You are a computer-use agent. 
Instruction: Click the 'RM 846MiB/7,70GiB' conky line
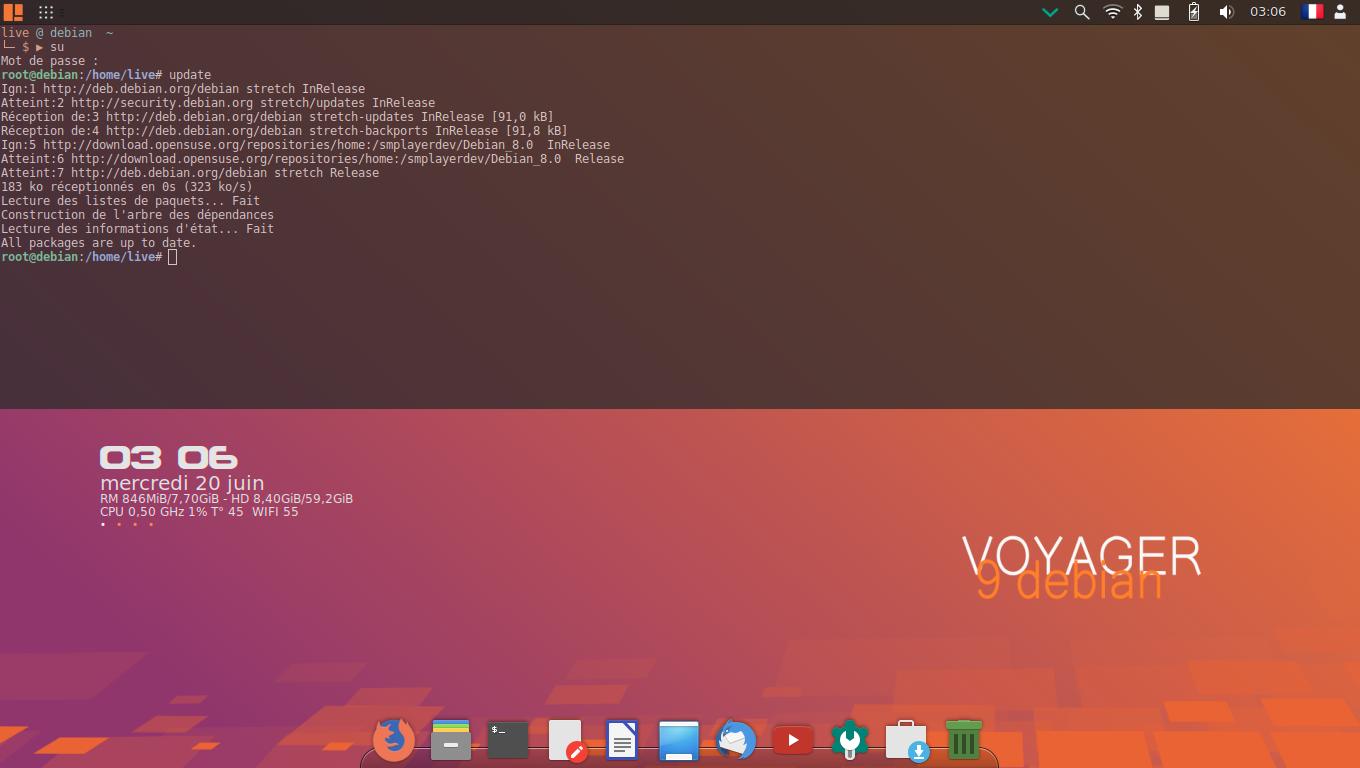(226, 498)
